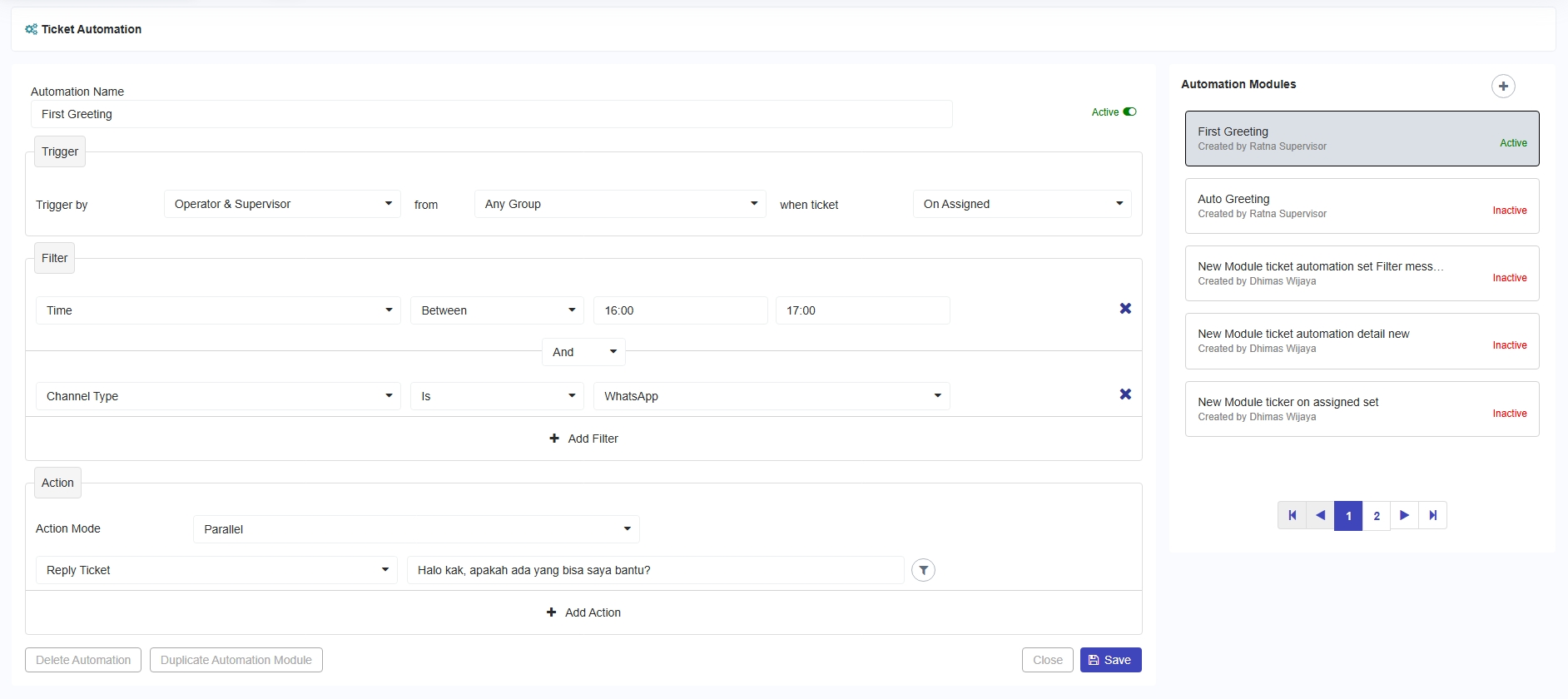Click the Automation Name input field

pyautogui.click(x=491, y=115)
